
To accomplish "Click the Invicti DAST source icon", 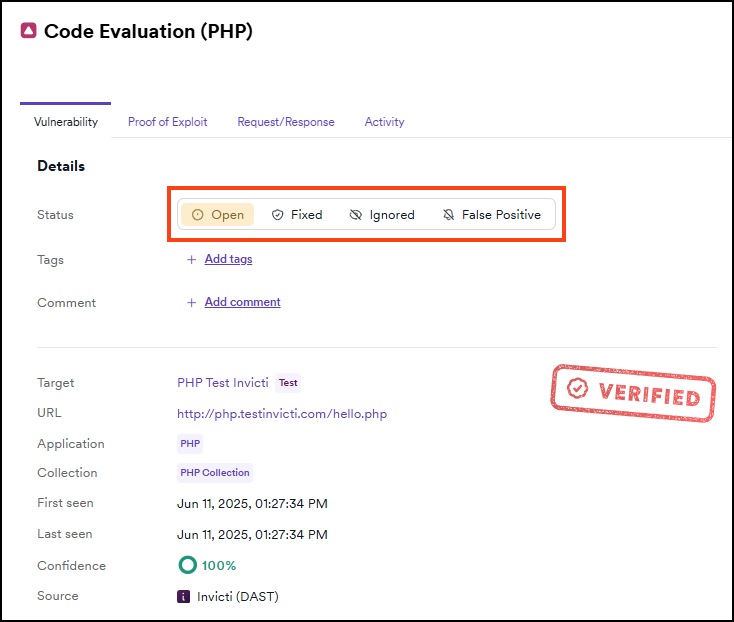I will pos(183,597).
